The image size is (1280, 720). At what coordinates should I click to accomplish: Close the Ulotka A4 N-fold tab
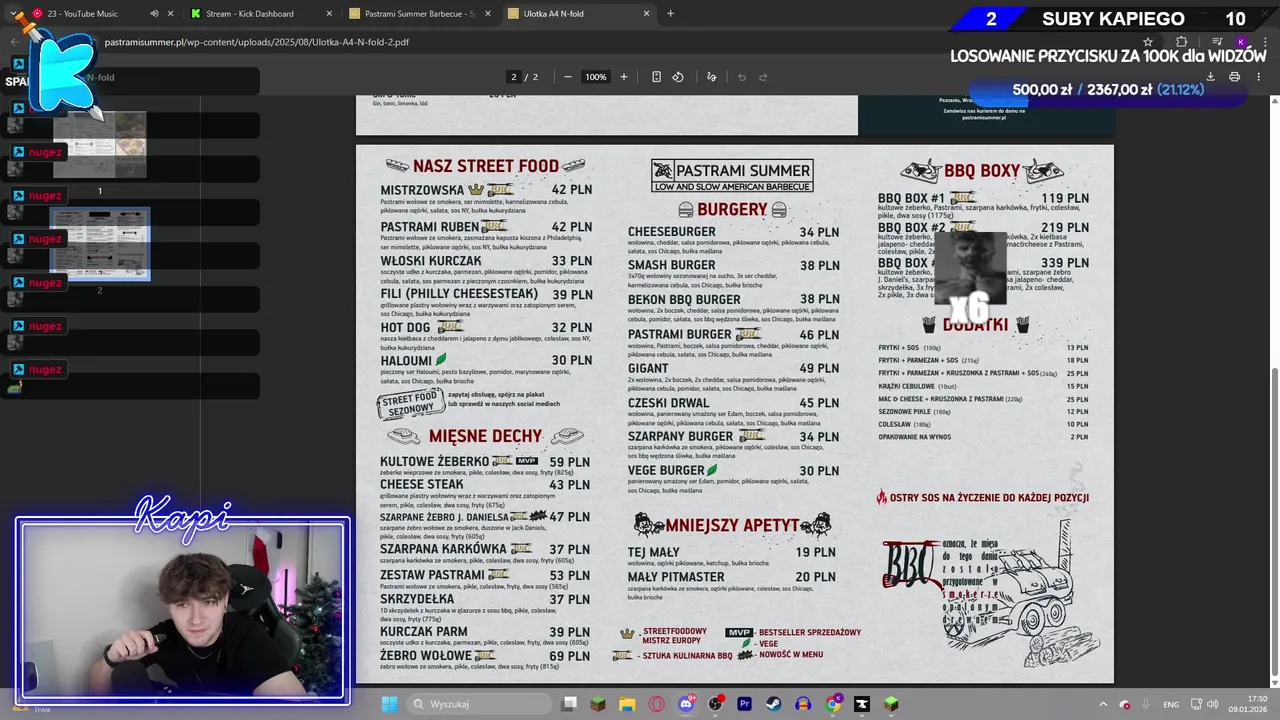click(646, 14)
